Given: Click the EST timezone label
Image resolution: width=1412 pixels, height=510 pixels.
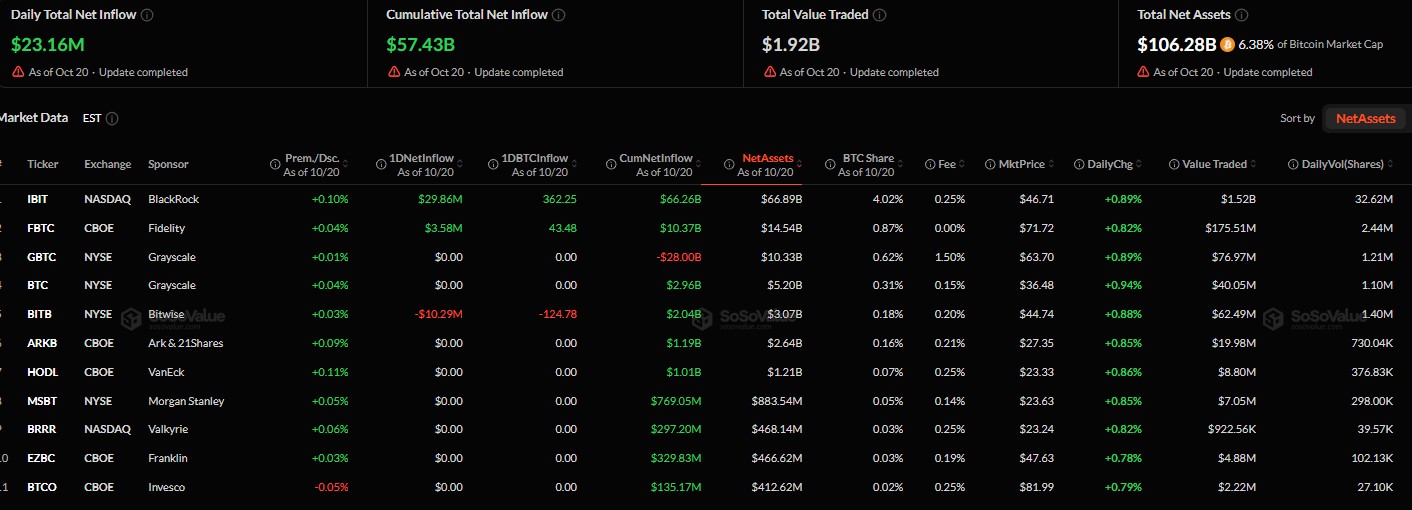Looking at the screenshot, I should pos(91,118).
